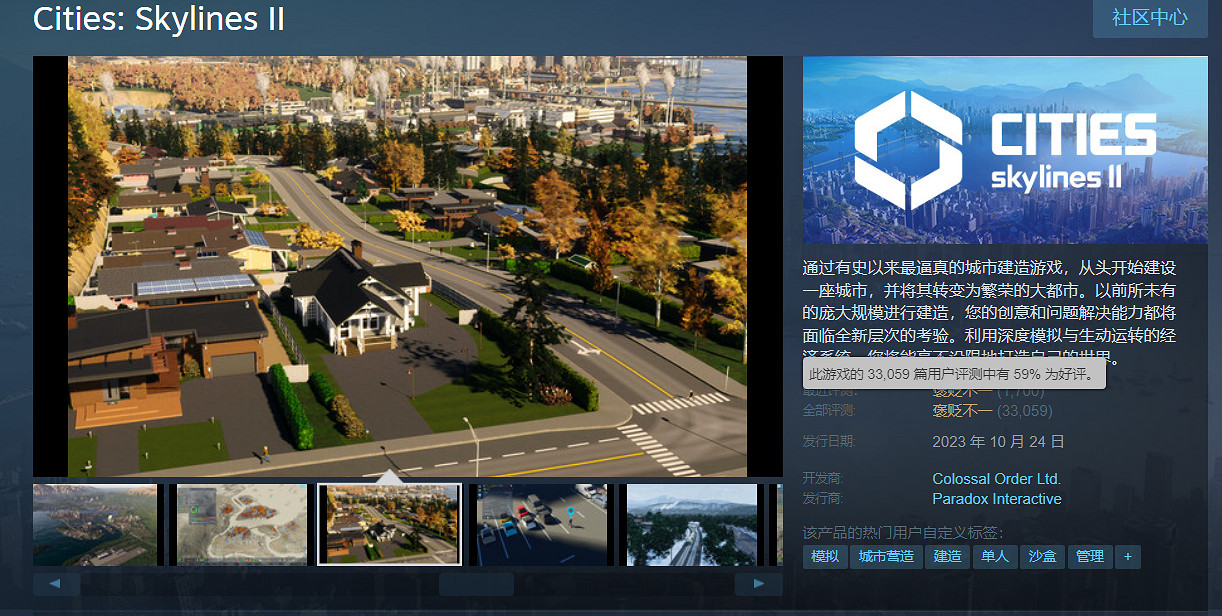1222x616 pixels.
Task: Click the screenshot strip scrollbar handle
Action: click(x=476, y=584)
